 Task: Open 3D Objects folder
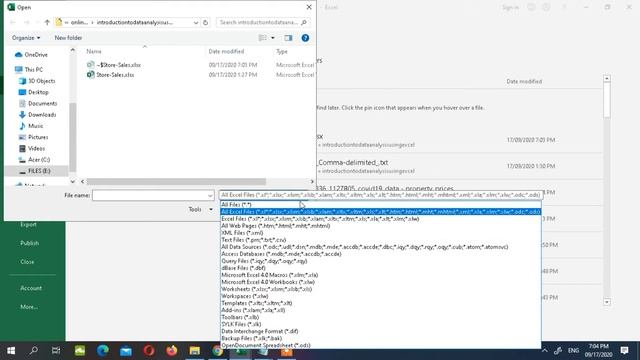point(37,81)
